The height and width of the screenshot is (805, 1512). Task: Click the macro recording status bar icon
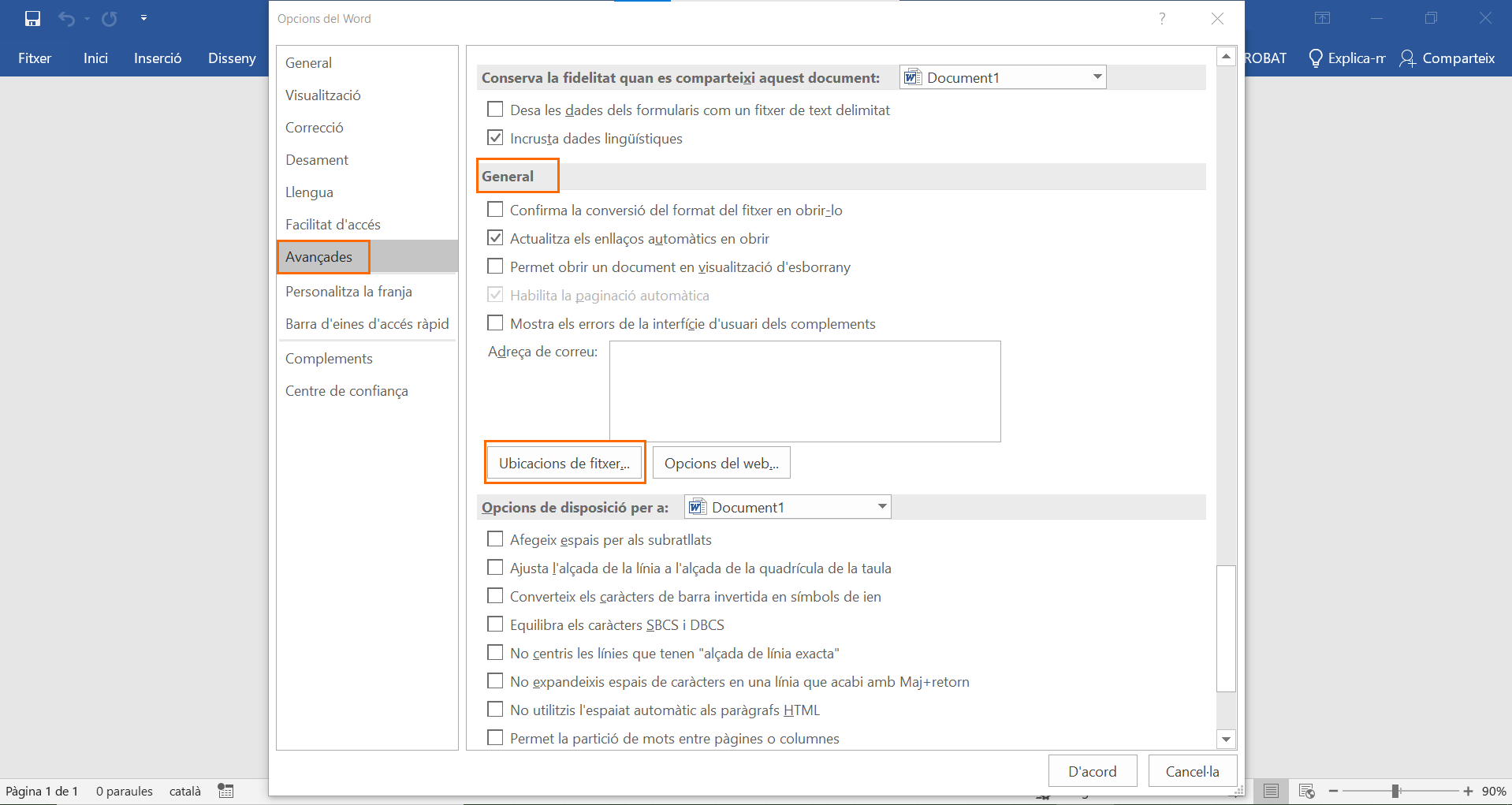[226, 791]
